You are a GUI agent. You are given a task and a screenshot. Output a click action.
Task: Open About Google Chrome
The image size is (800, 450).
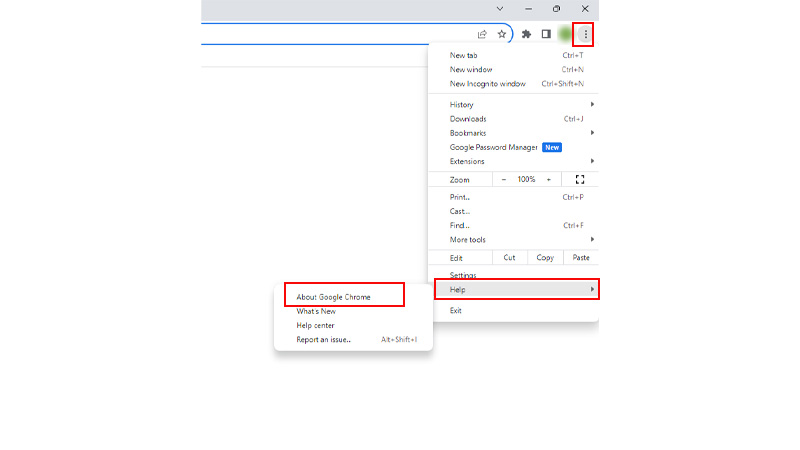click(x=353, y=297)
